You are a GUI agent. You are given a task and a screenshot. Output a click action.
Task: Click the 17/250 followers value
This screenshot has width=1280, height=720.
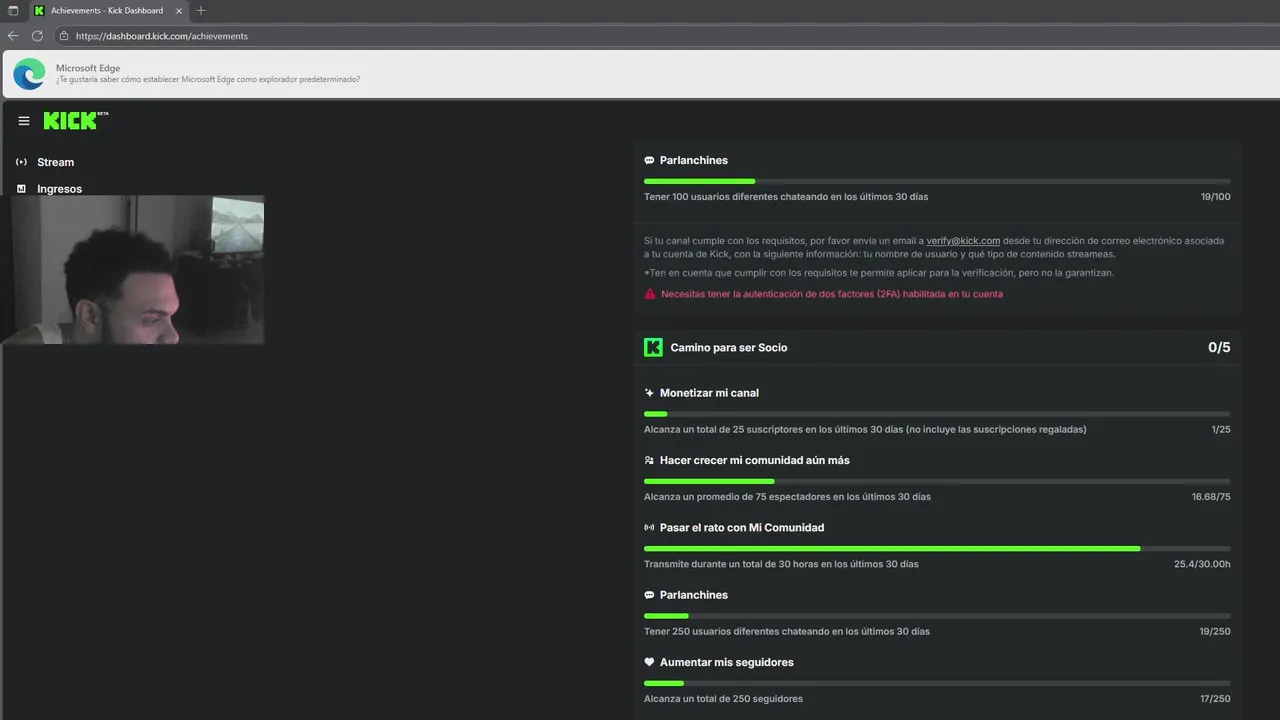[x=1215, y=699]
